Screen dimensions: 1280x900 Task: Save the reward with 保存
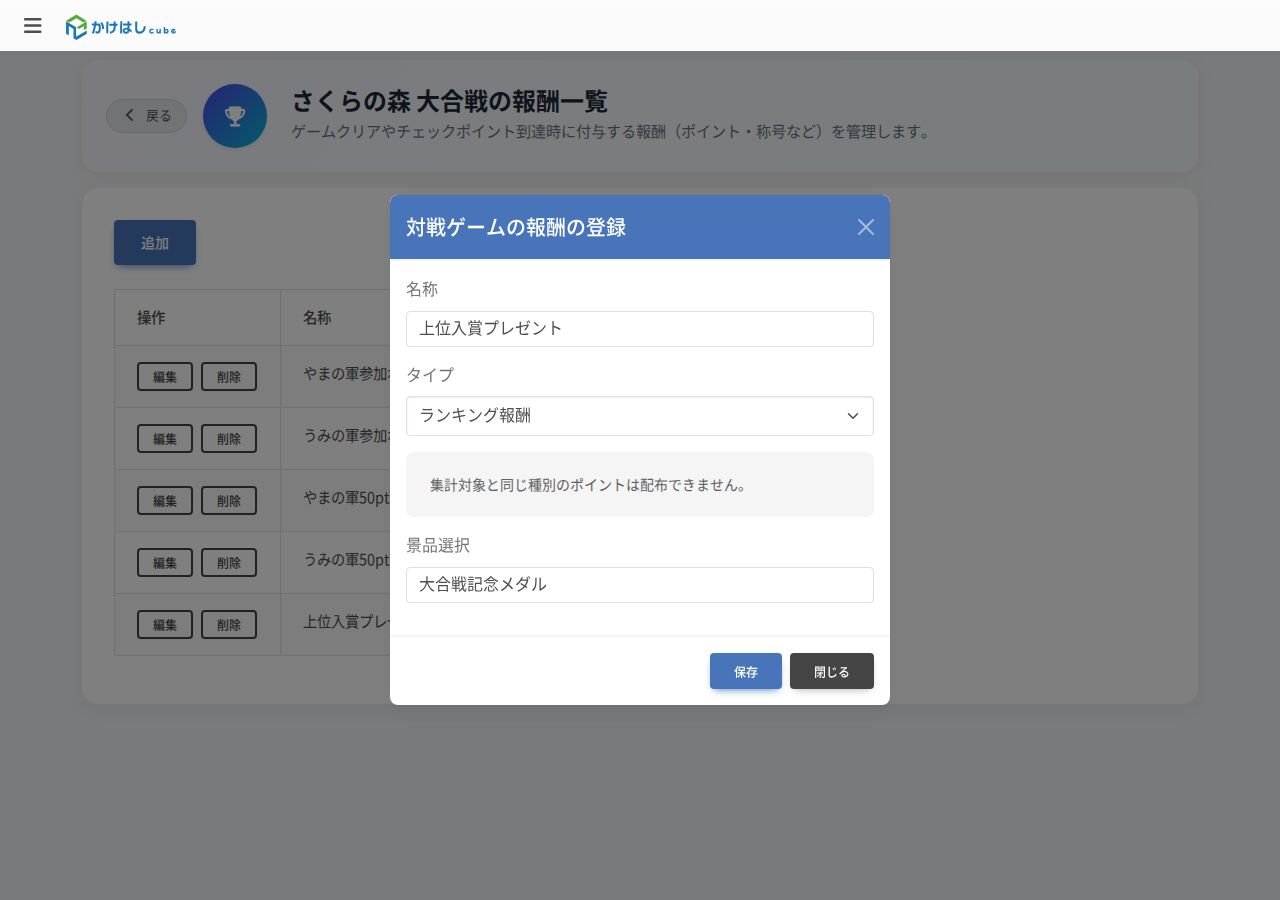pos(746,671)
